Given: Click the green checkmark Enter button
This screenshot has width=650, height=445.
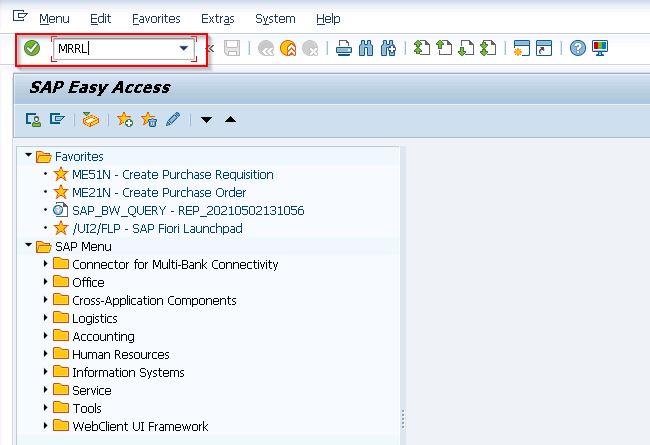Looking at the screenshot, I should pyautogui.click(x=32, y=48).
